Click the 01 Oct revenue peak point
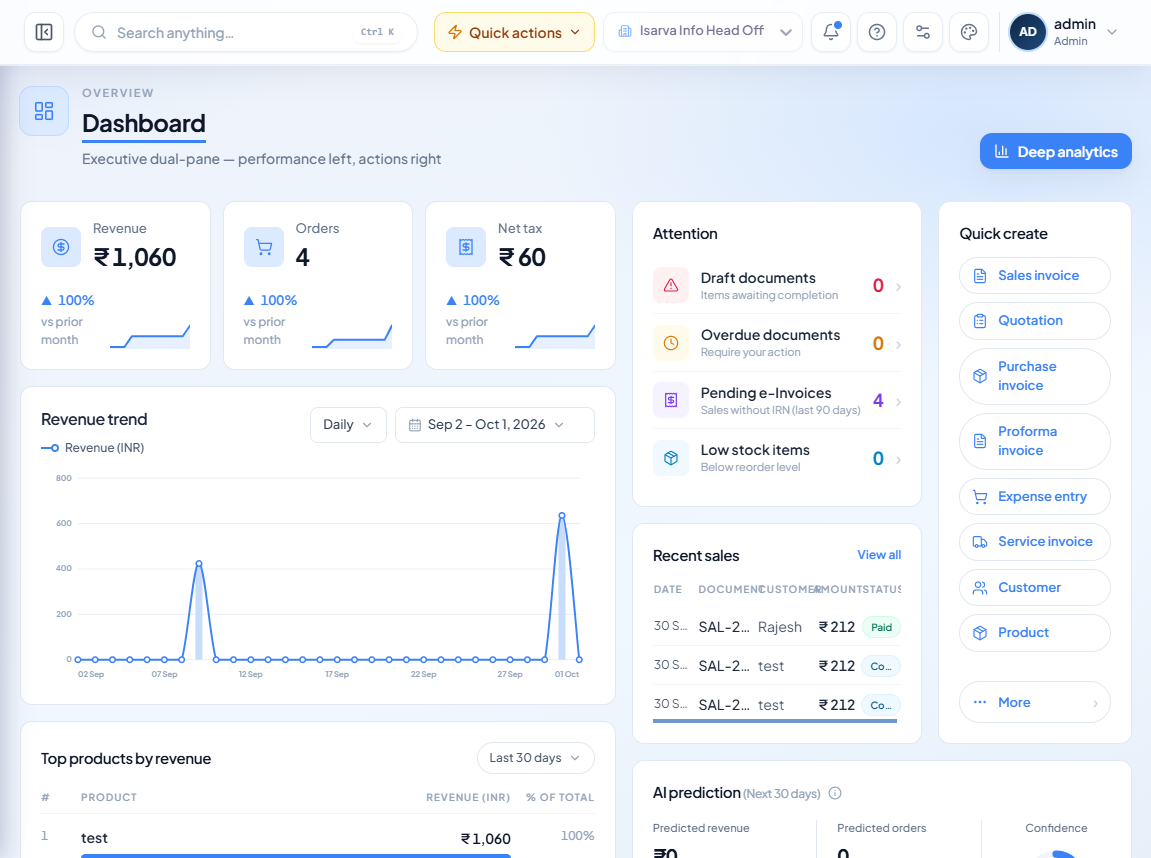The image size is (1151, 858). (x=562, y=515)
